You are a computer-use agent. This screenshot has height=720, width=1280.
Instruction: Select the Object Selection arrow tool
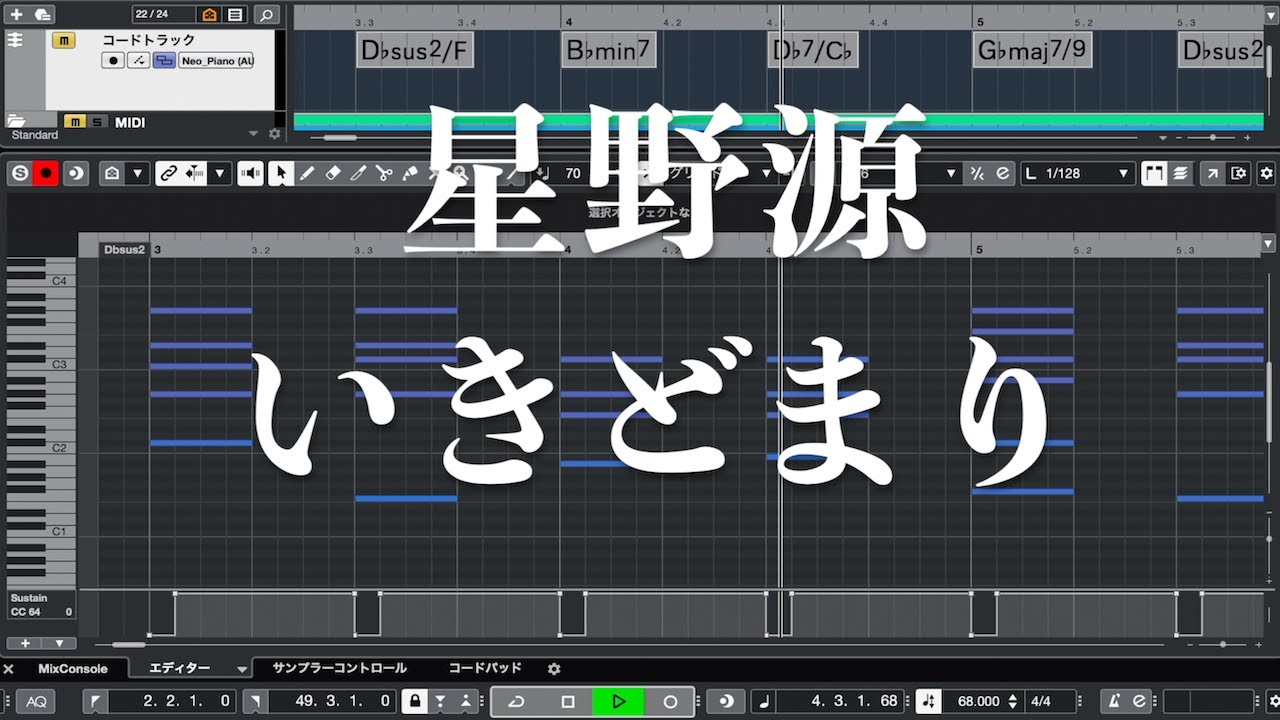[x=281, y=173]
